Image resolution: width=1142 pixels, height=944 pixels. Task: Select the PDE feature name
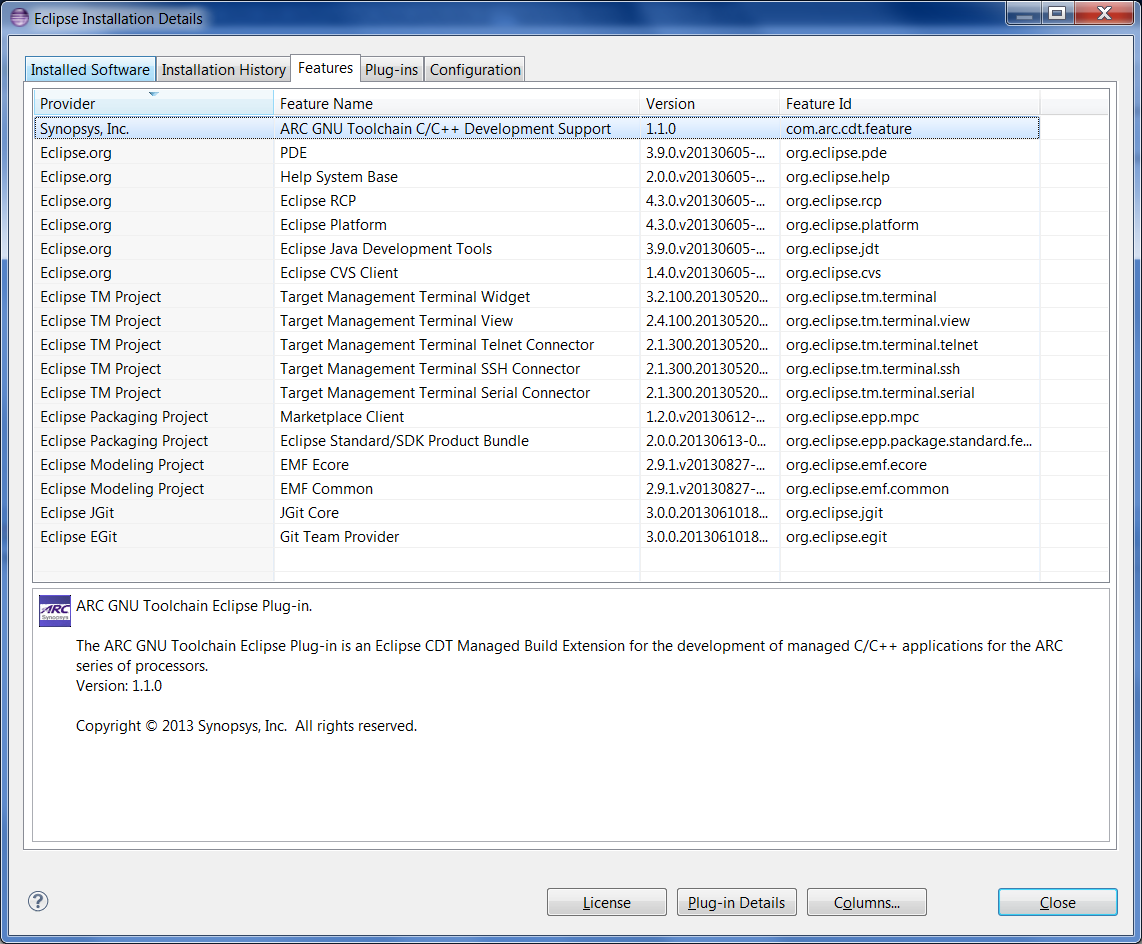294,153
